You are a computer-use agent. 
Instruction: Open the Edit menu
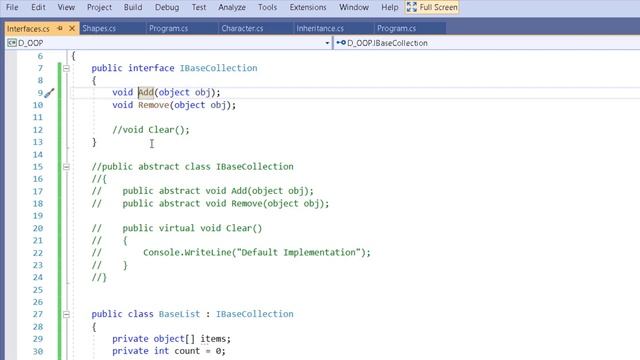(x=38, y=7)
